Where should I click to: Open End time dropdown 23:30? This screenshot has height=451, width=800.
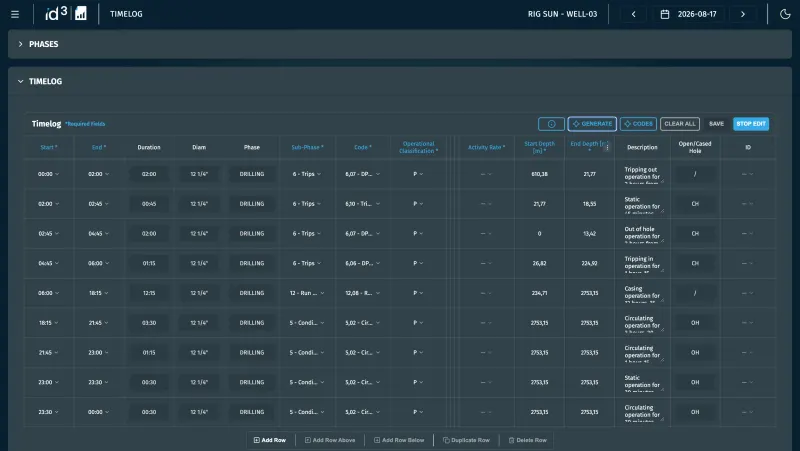[98, 382]
